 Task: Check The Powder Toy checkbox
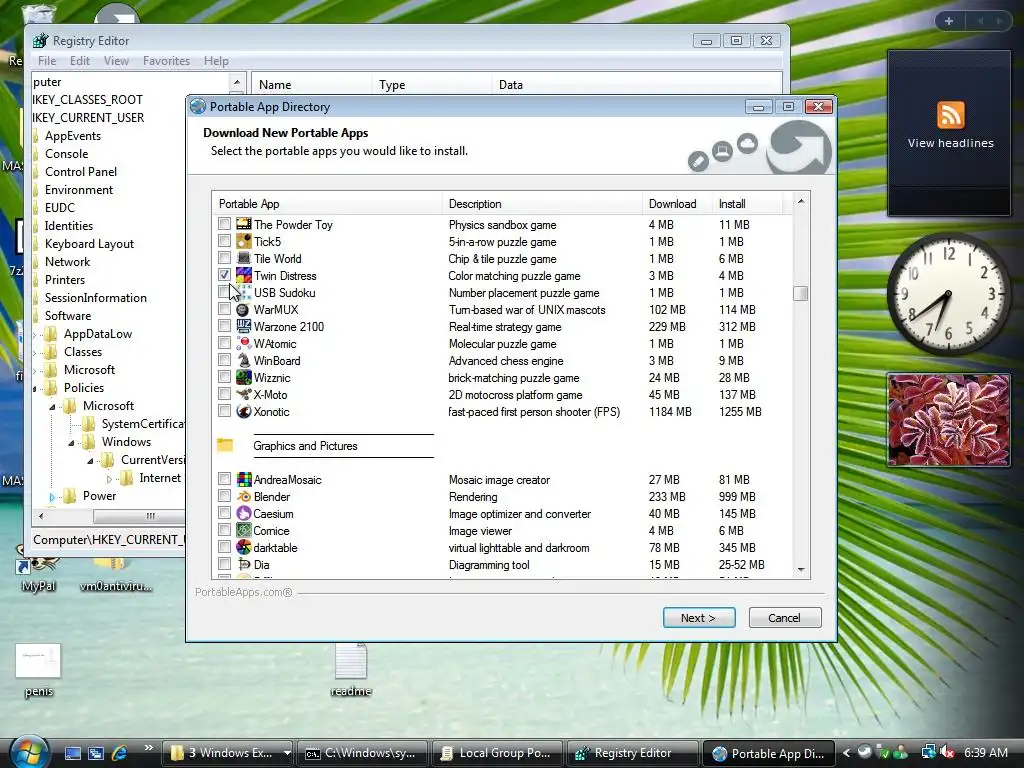pos(224,224)
